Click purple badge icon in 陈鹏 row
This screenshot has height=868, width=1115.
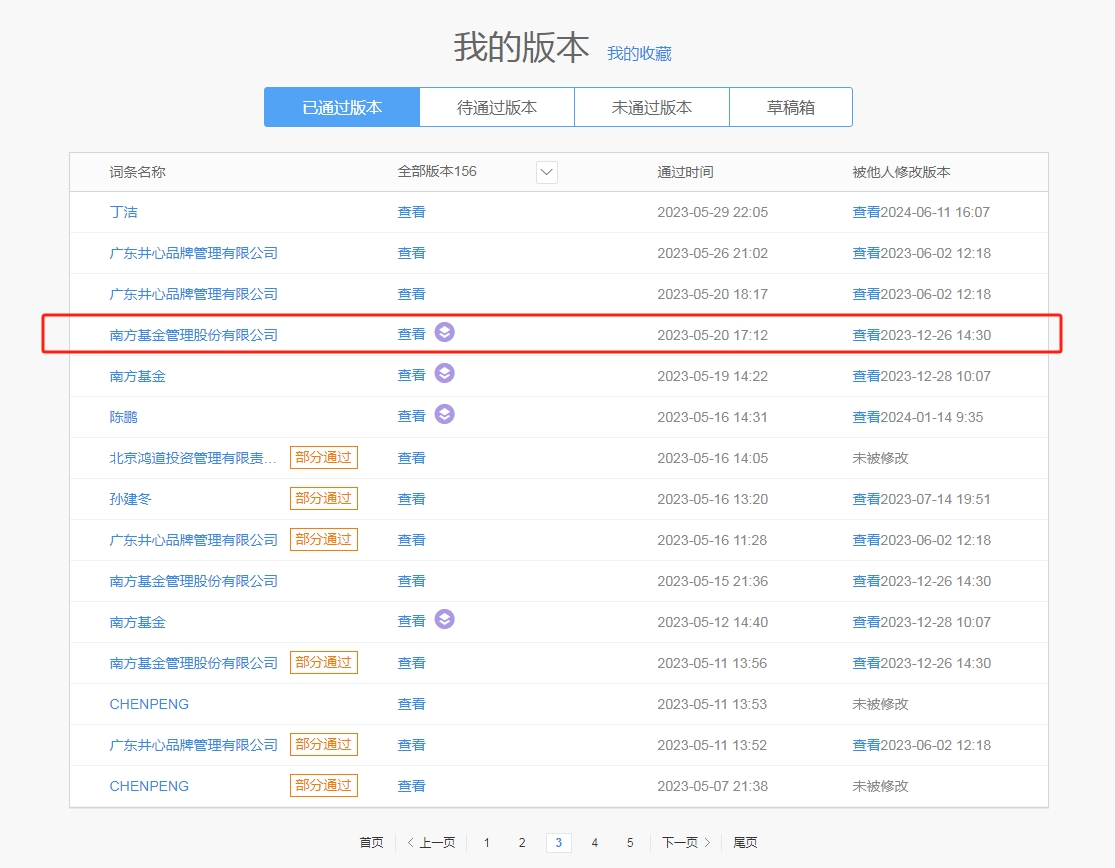(444, 414)
